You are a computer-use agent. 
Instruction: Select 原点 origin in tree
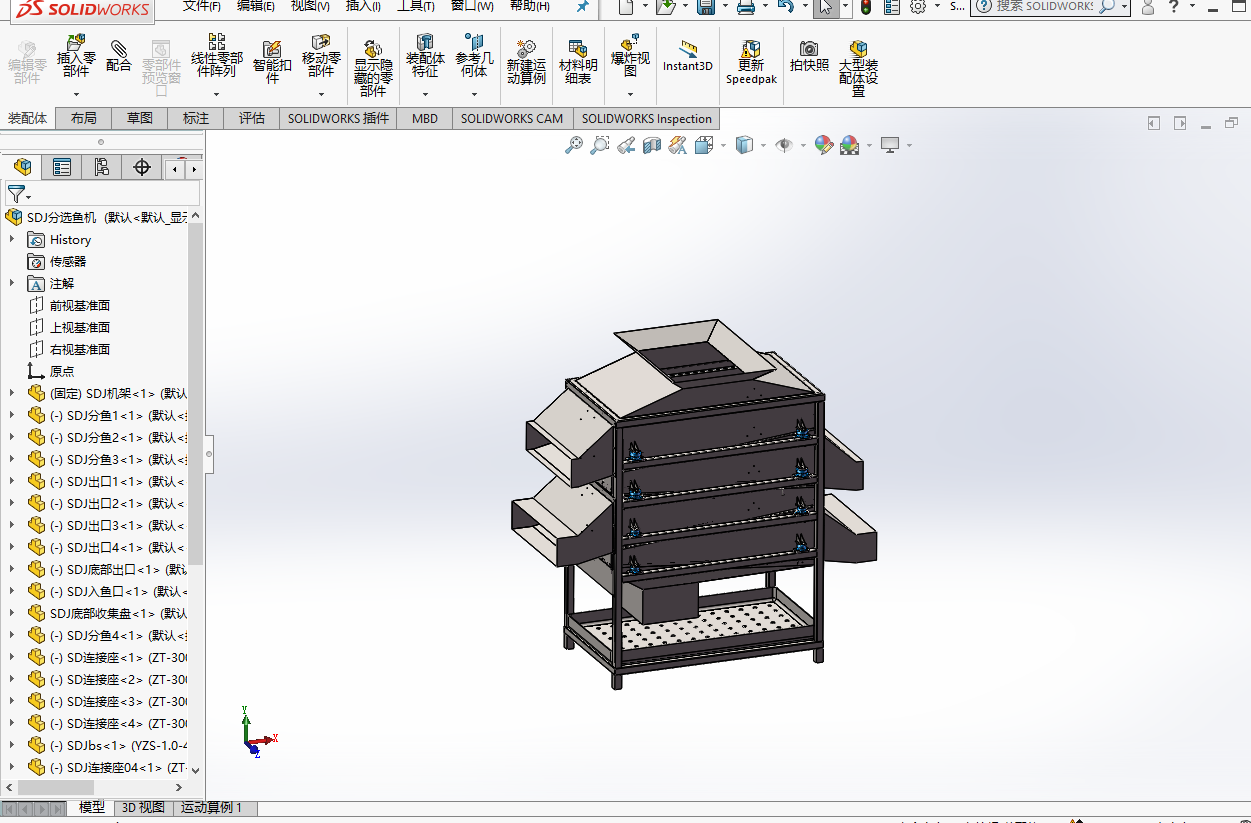click(62, 371)
